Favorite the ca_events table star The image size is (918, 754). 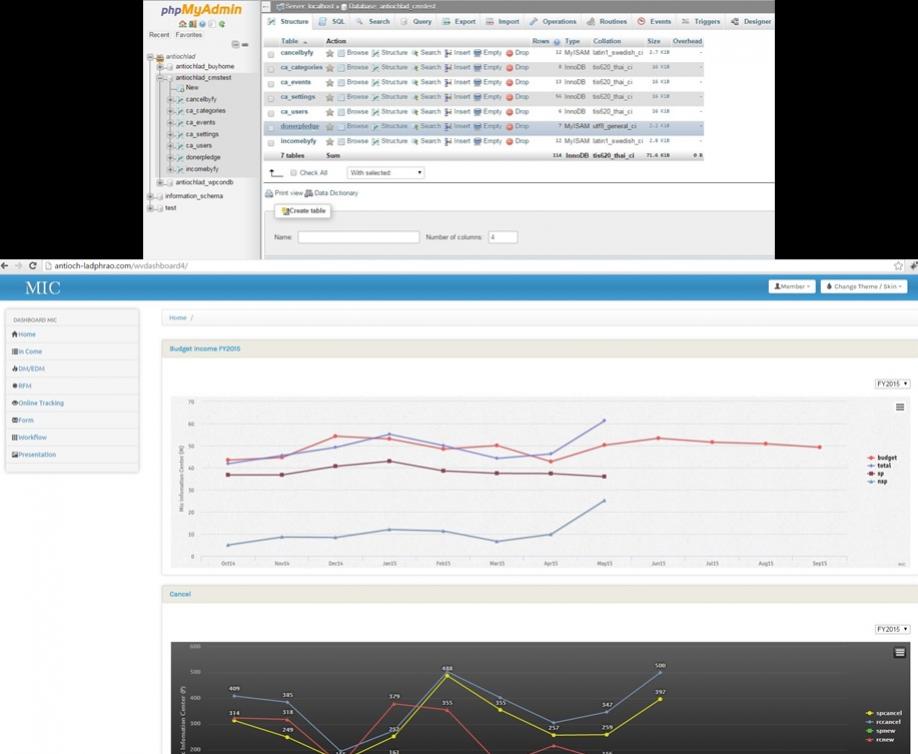tap(330, 83)
